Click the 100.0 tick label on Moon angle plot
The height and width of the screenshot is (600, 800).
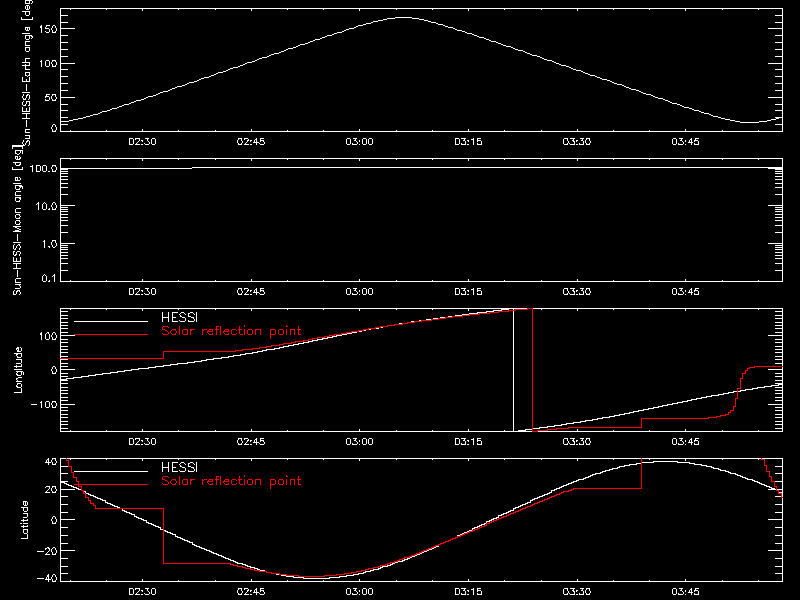(43, 168)
